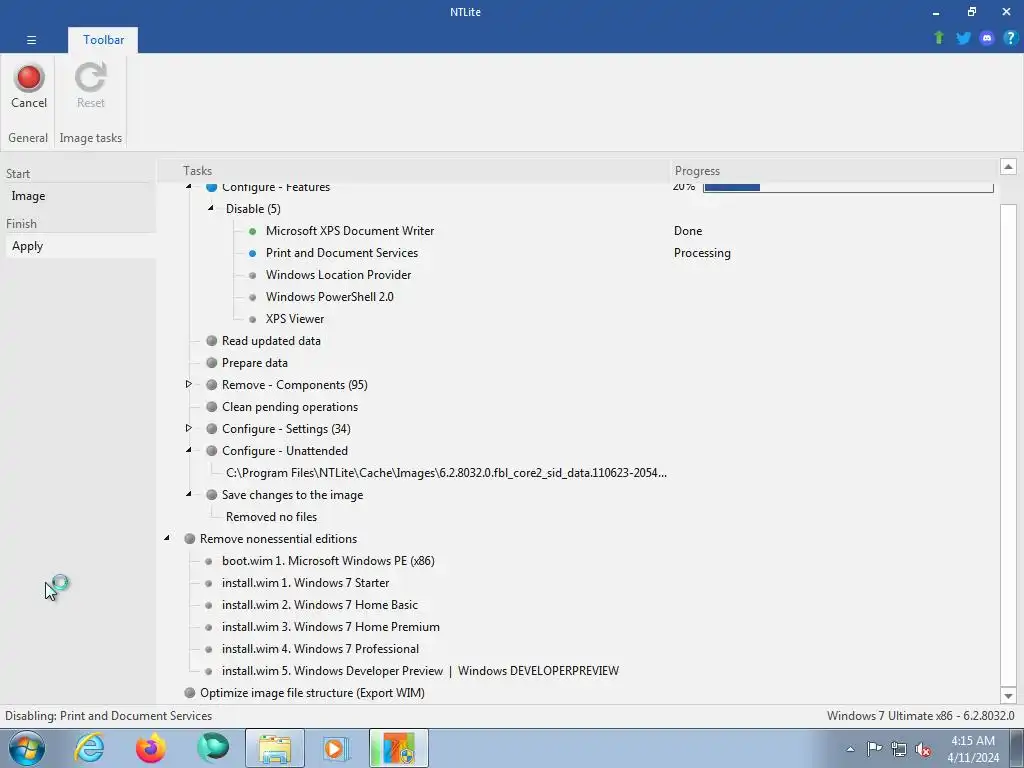Click the red Cancel button icon

[x=29, y=78]
